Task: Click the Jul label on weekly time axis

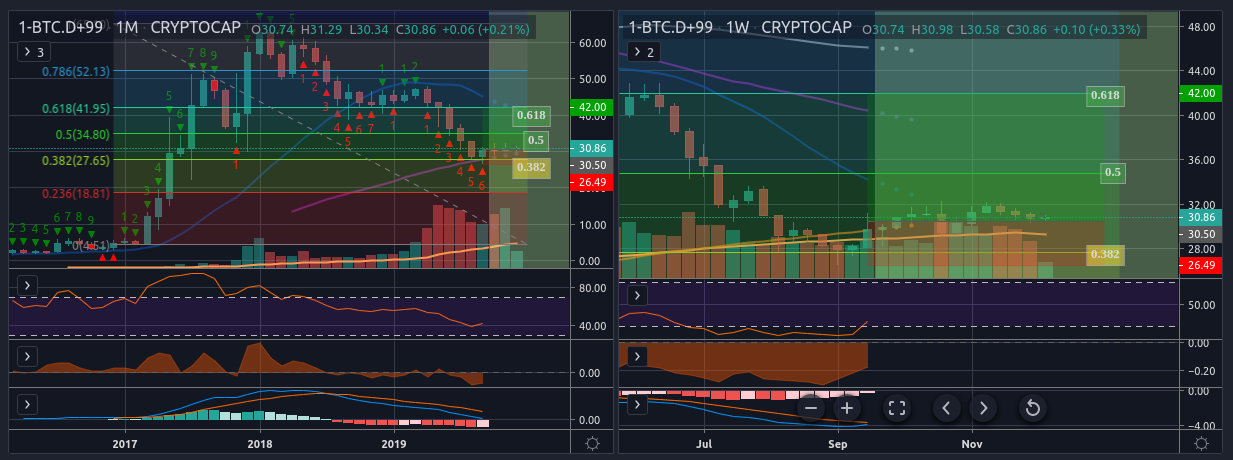Action: (704, 443)
